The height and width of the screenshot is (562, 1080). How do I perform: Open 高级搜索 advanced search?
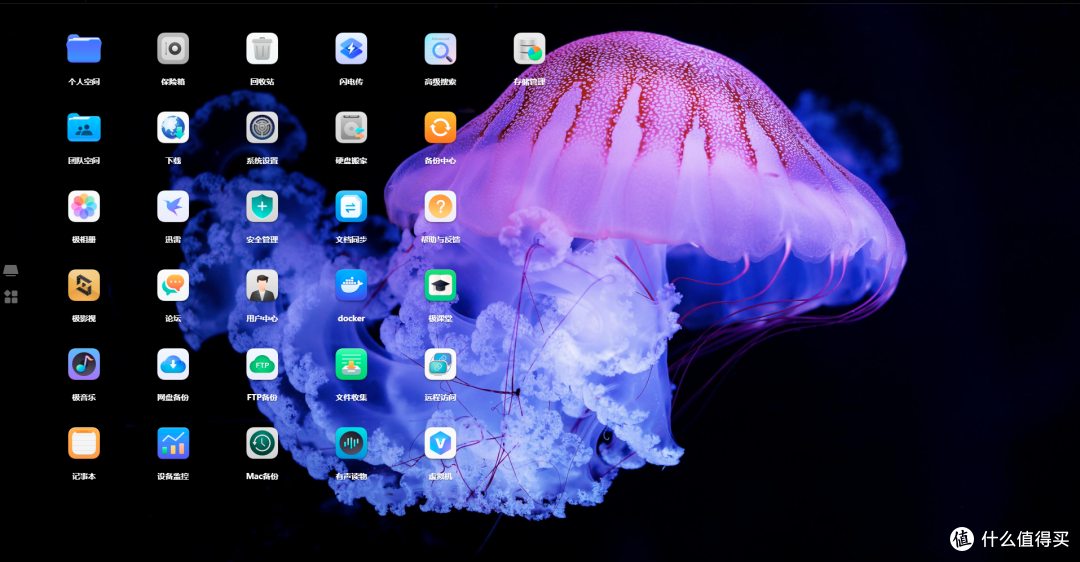440,50
